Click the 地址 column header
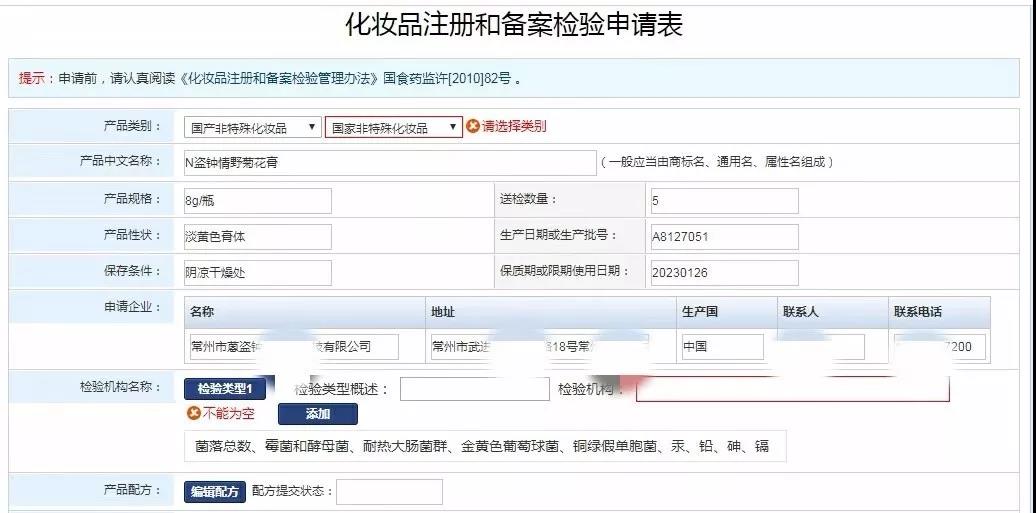Viewport: 1036px width, 513px height. tap(443, 312)
